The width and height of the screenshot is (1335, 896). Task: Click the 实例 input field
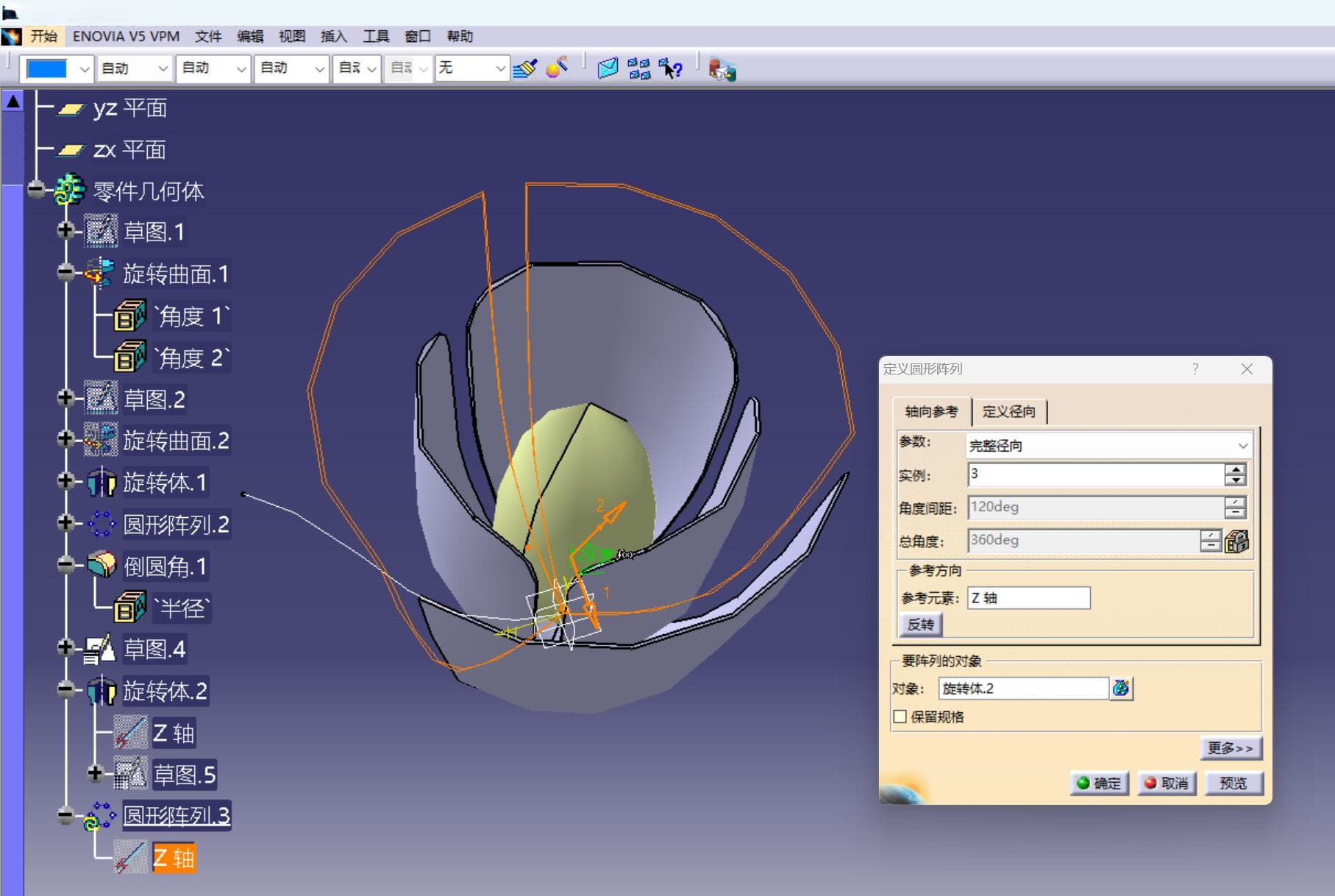[x=1096, y=474]
